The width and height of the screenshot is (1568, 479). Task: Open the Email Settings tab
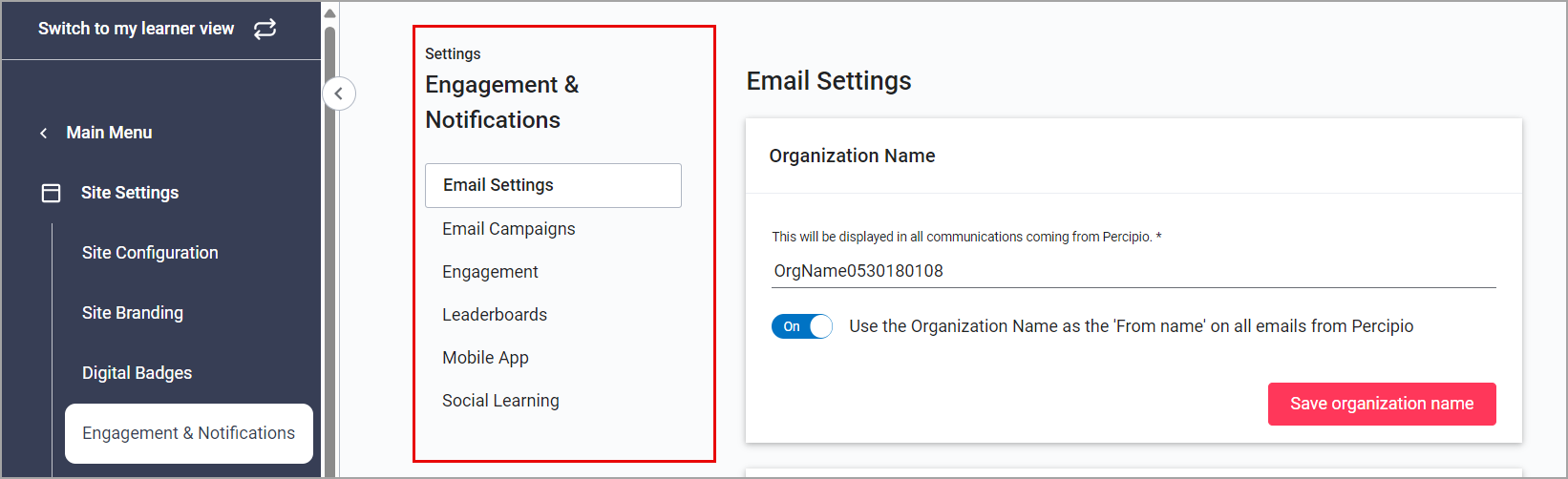553,185
